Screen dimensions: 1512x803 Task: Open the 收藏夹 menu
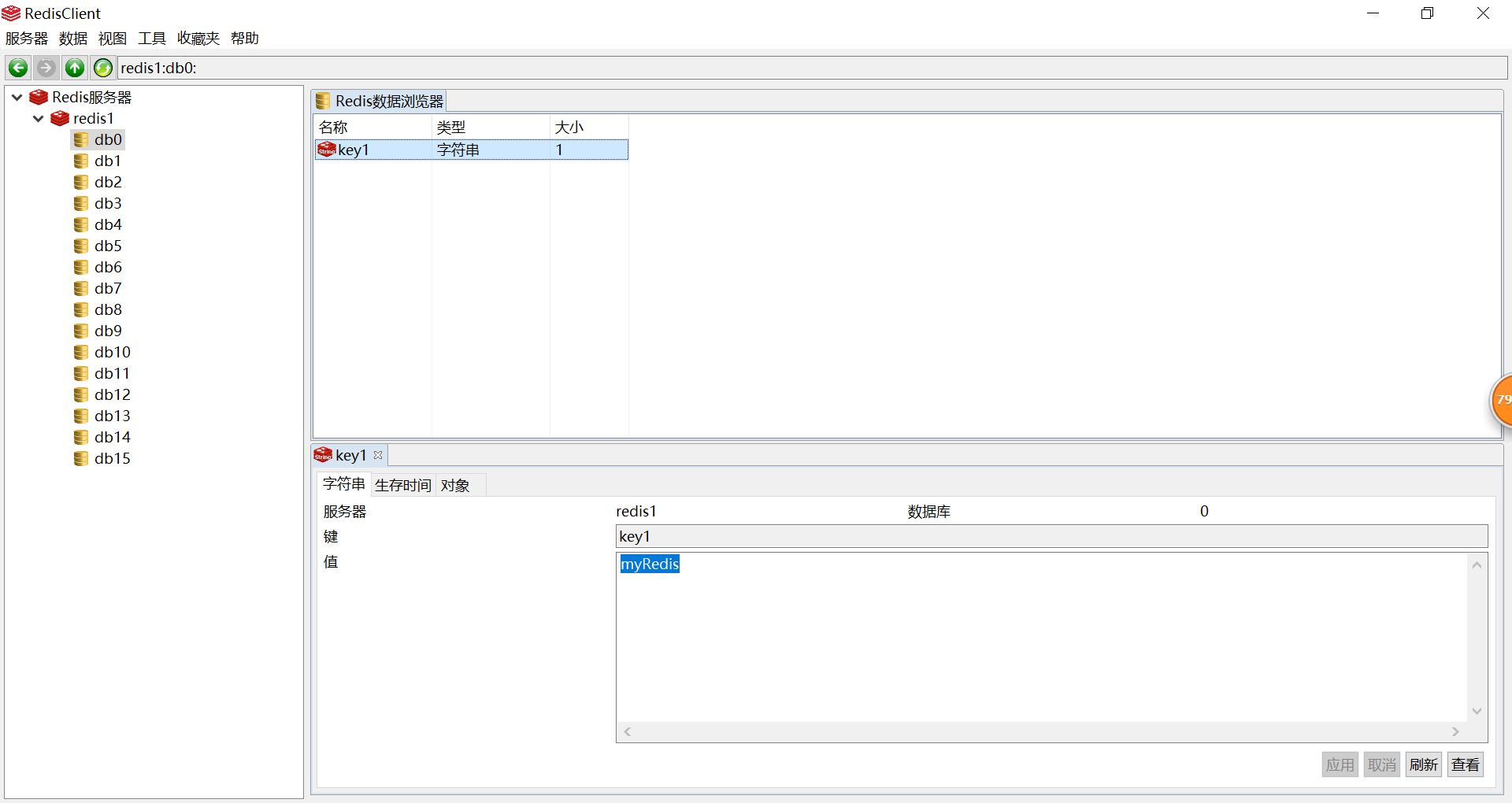coord(198,38)
